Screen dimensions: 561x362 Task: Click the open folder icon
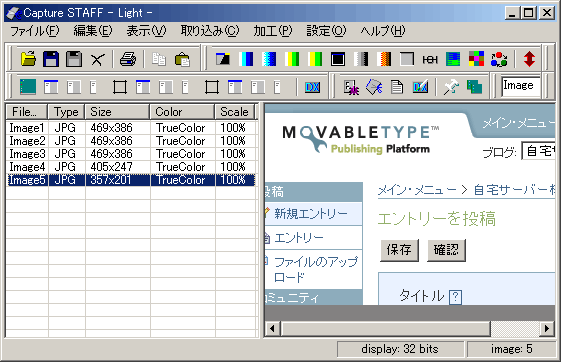[x=28, y=59]
